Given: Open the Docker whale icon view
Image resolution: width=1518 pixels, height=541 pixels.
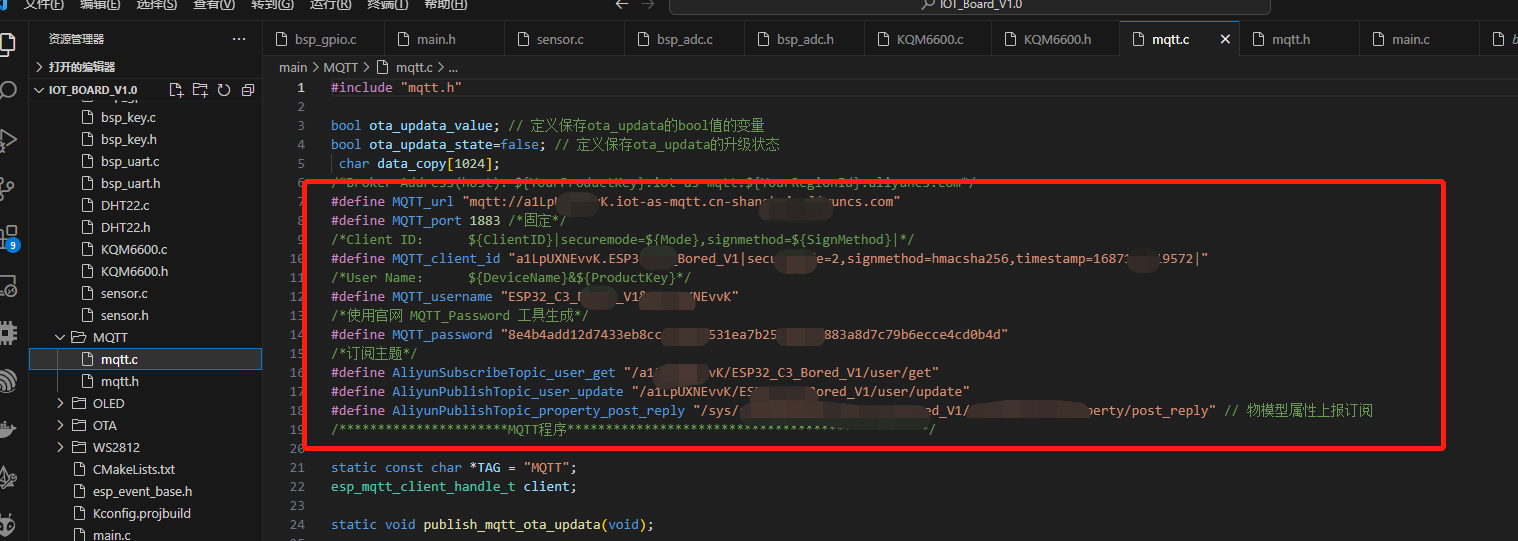Looking at the screenshot, I should pyautogui.click(x=8, y=430).
